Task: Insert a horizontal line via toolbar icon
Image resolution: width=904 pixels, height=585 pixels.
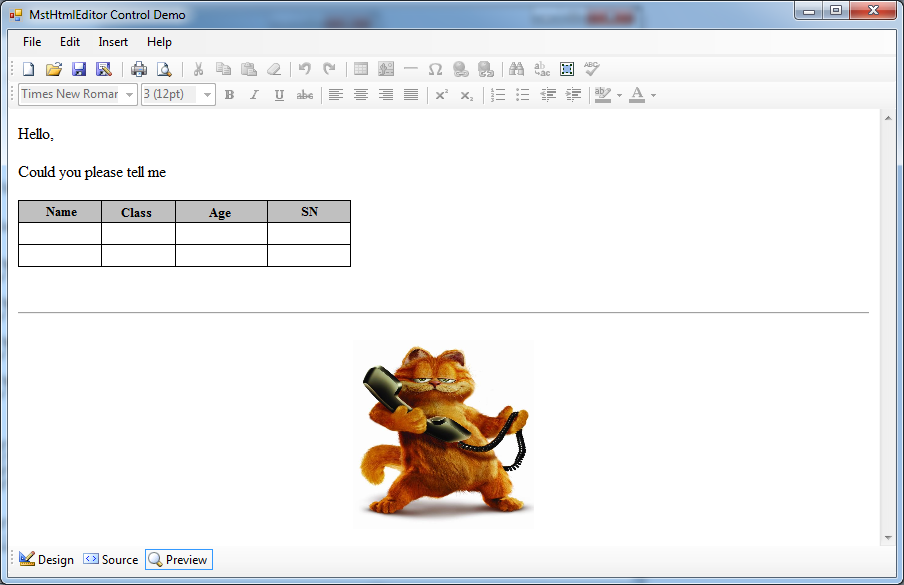Action: point(410,69)
